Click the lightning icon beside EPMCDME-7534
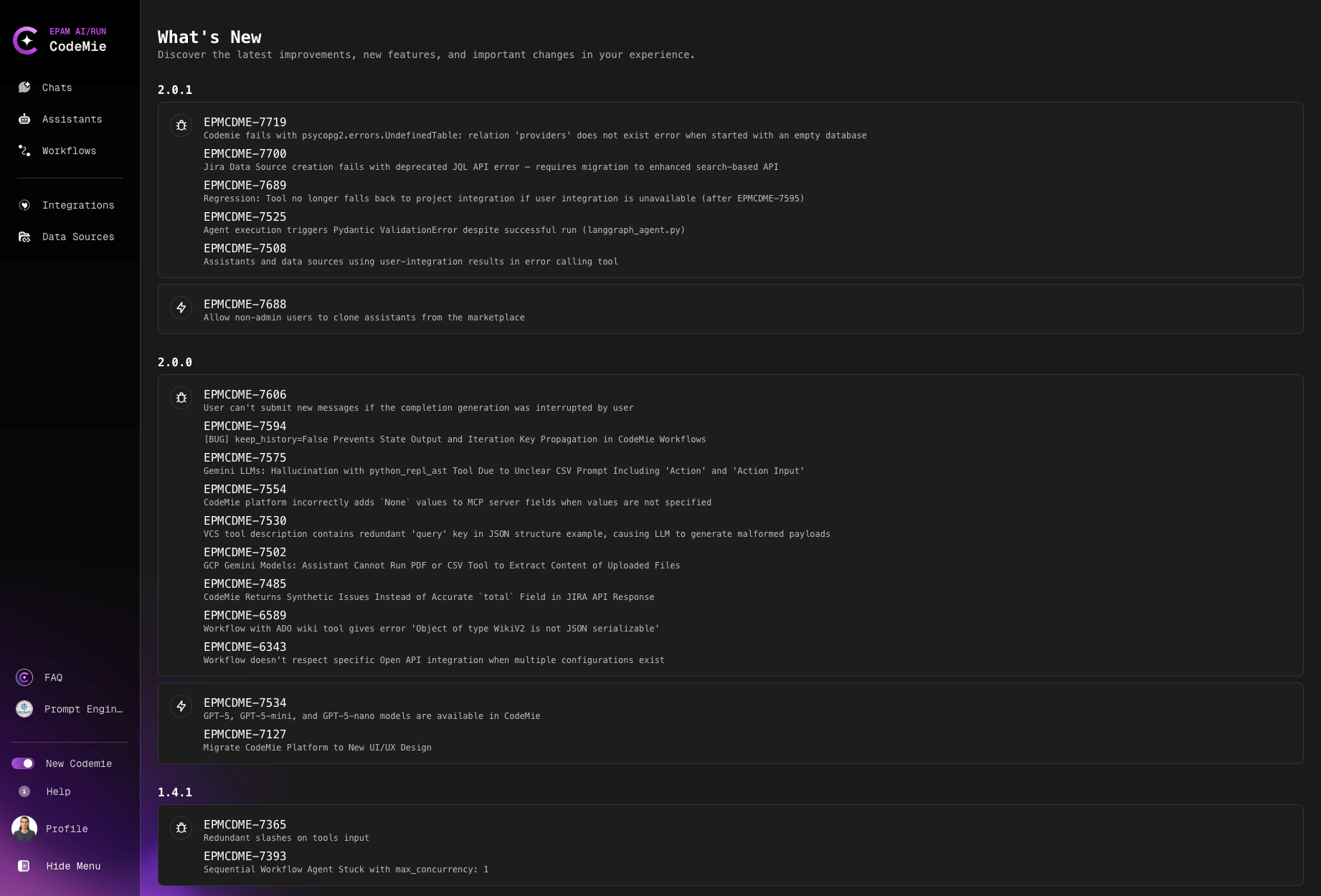This screenshot has height=896, width=1321. [181, 706]
